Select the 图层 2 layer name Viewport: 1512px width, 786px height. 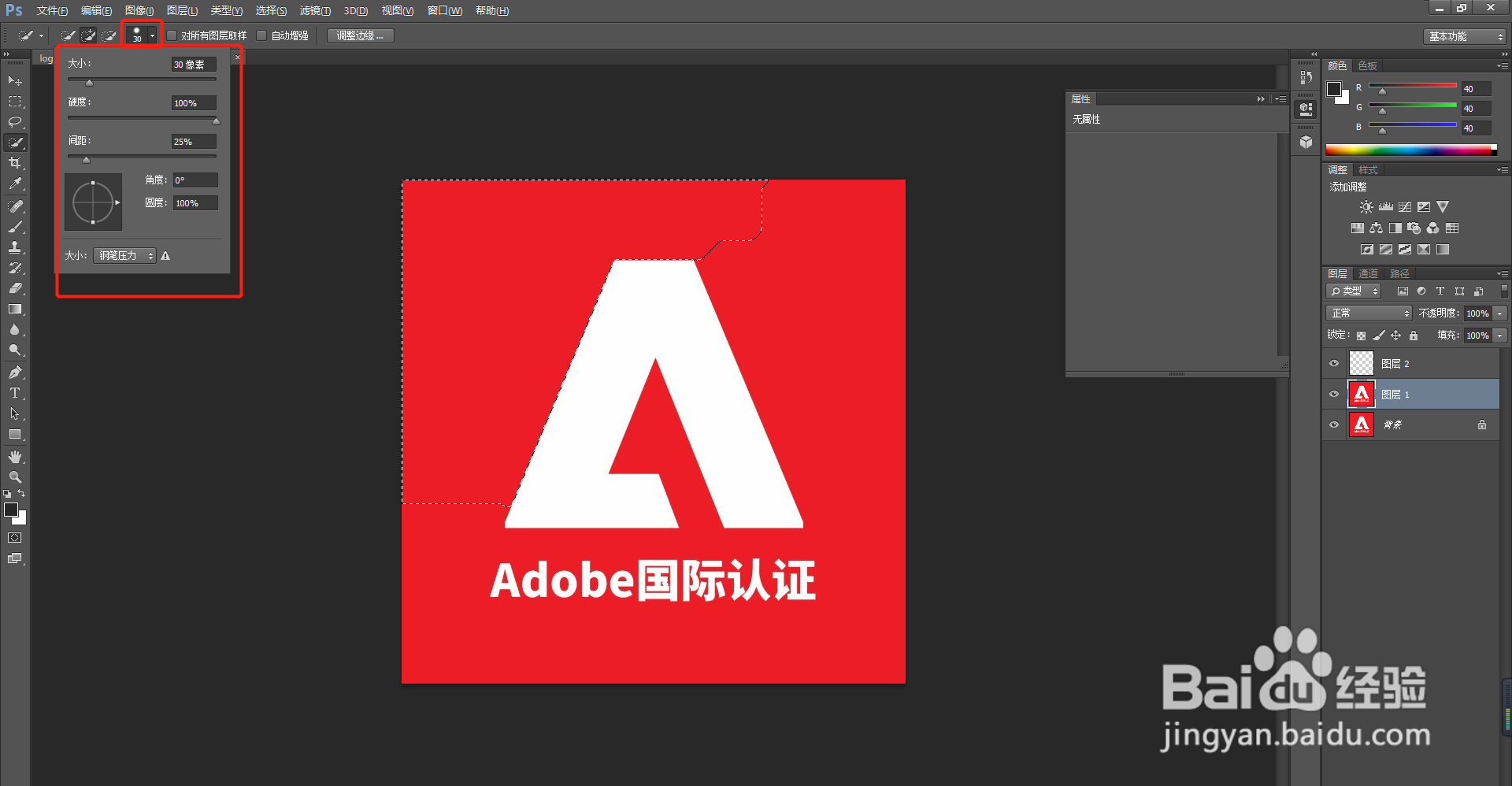pyautogui.click(x=1395, y=364)
